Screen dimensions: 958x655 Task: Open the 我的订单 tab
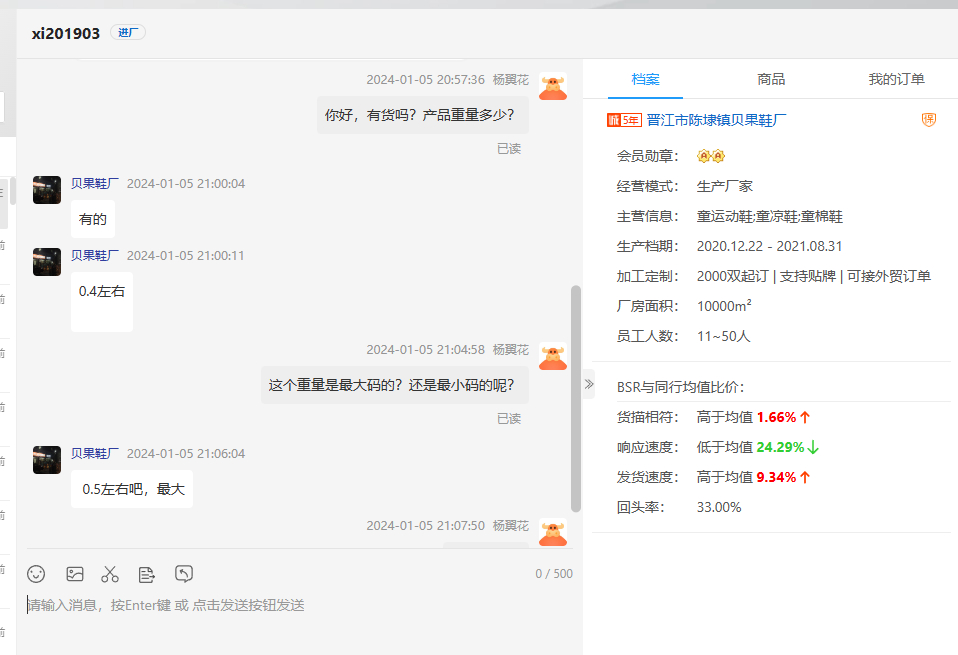pyautogui.click(x=896, y=79)
